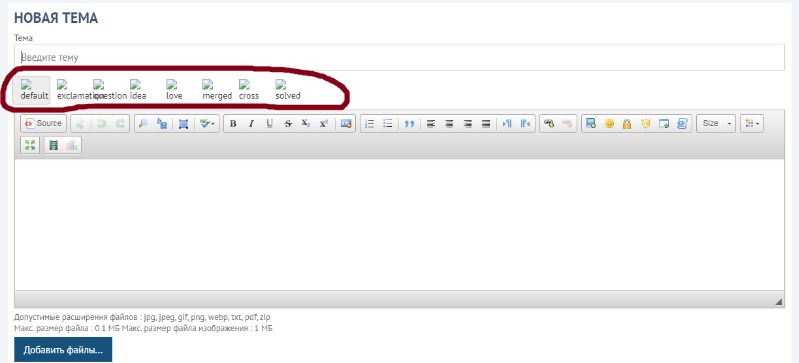
Task: Select the default topic icon
Action: pyautogui.click(x=34, y=90)
